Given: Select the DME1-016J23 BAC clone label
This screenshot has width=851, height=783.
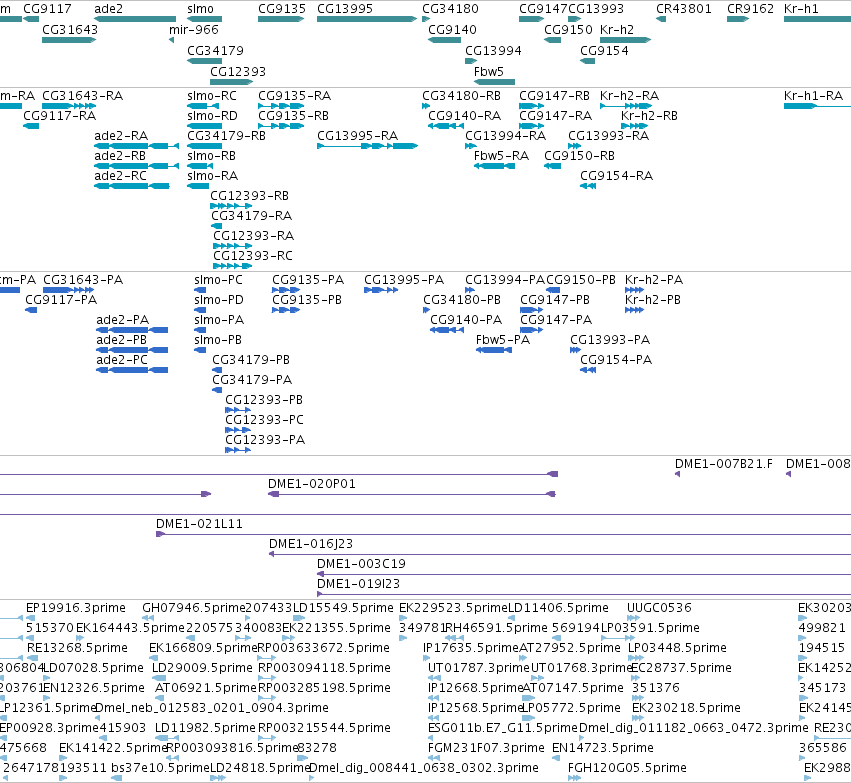Looking at the screenshot, I should pos(311,544).
